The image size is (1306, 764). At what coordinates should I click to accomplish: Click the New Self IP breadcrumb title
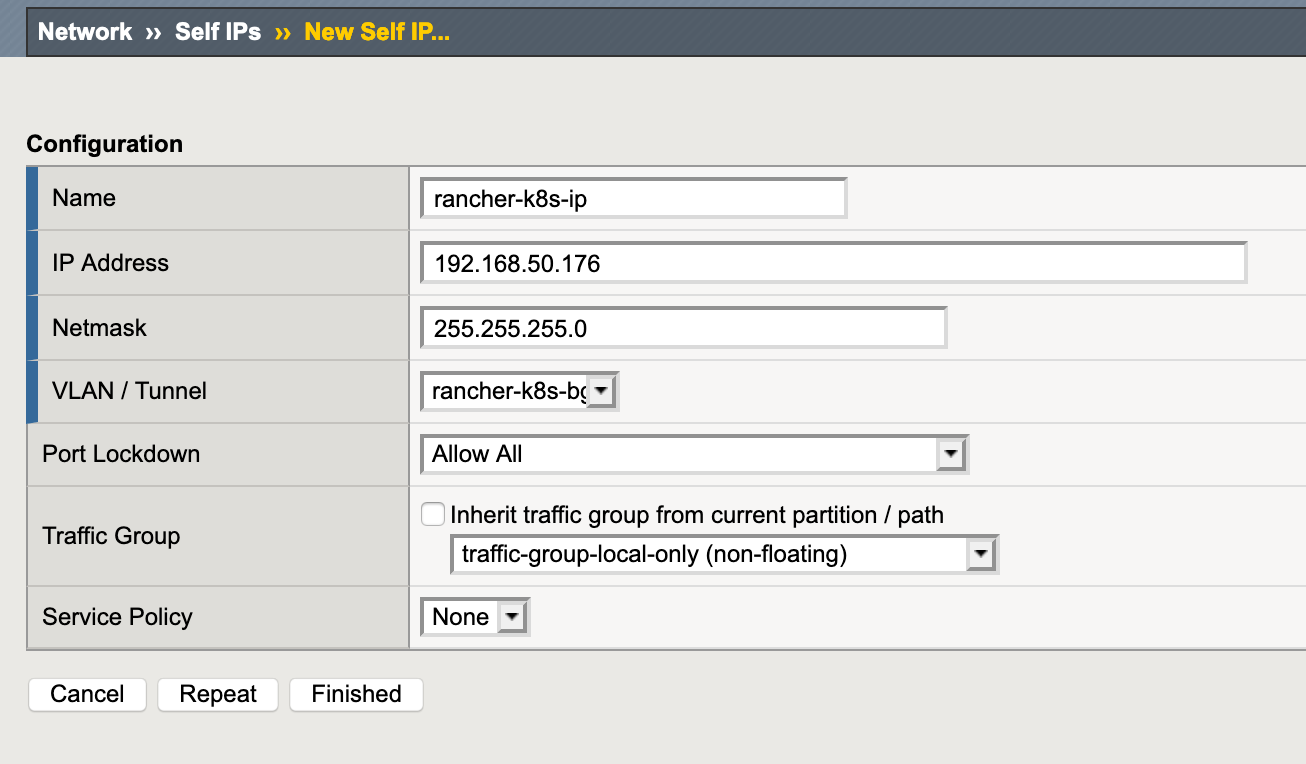[x=377, y=32]
